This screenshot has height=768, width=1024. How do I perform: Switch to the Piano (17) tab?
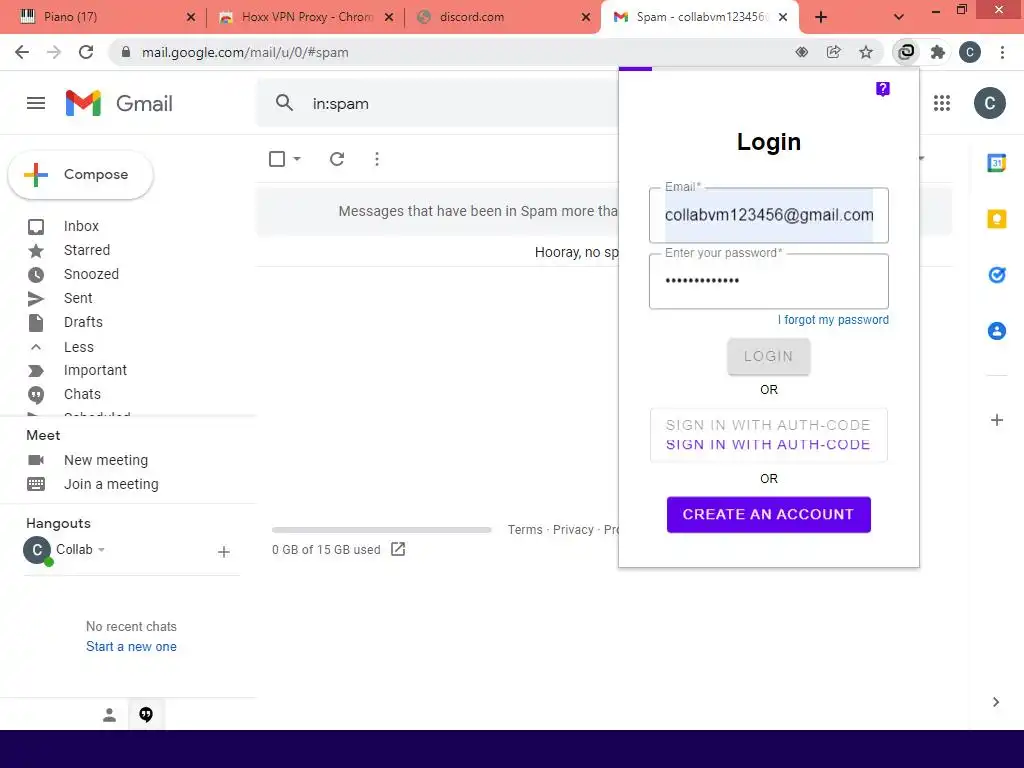point(104,17)
